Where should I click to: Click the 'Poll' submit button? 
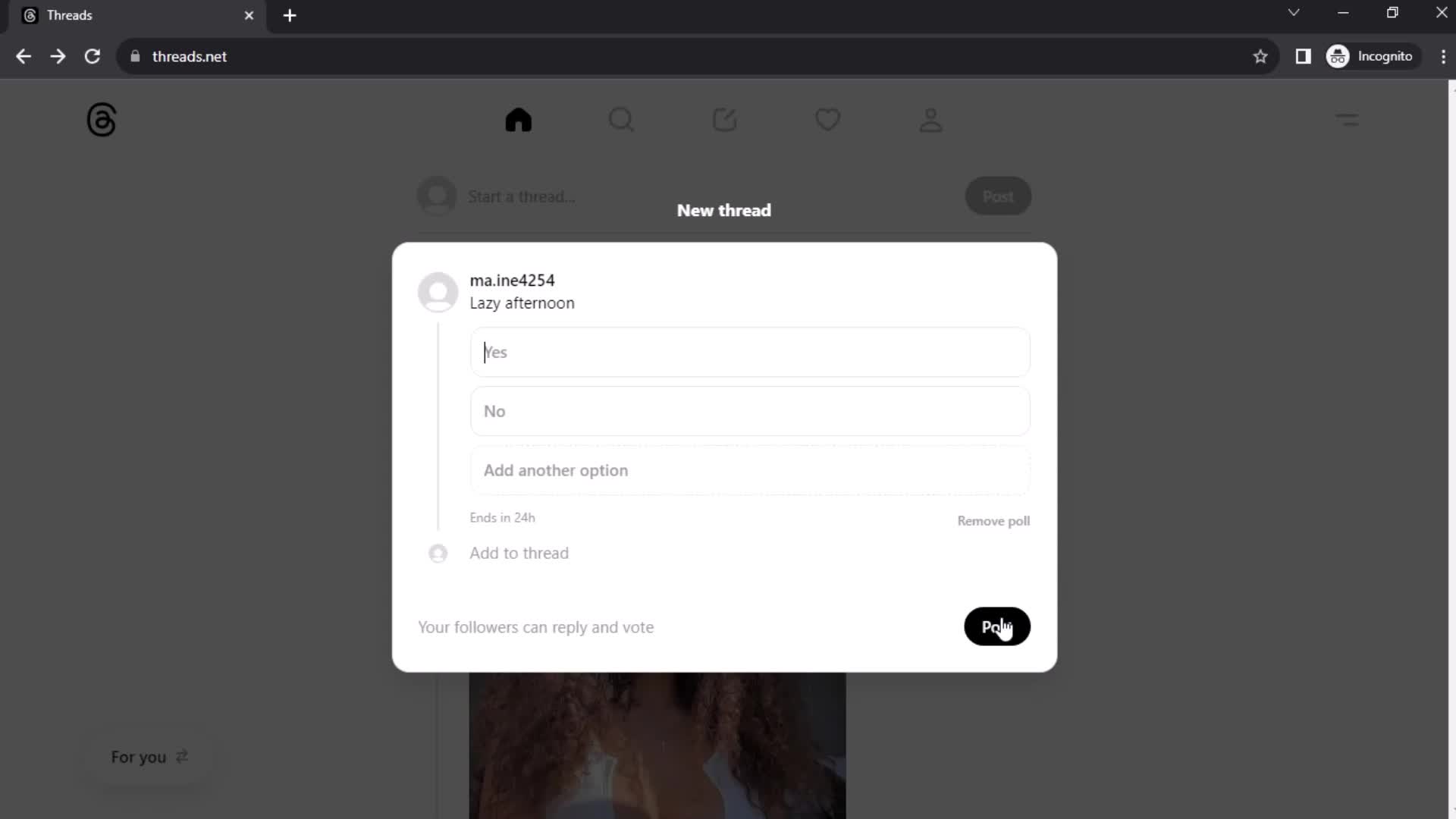pos(997,626)
